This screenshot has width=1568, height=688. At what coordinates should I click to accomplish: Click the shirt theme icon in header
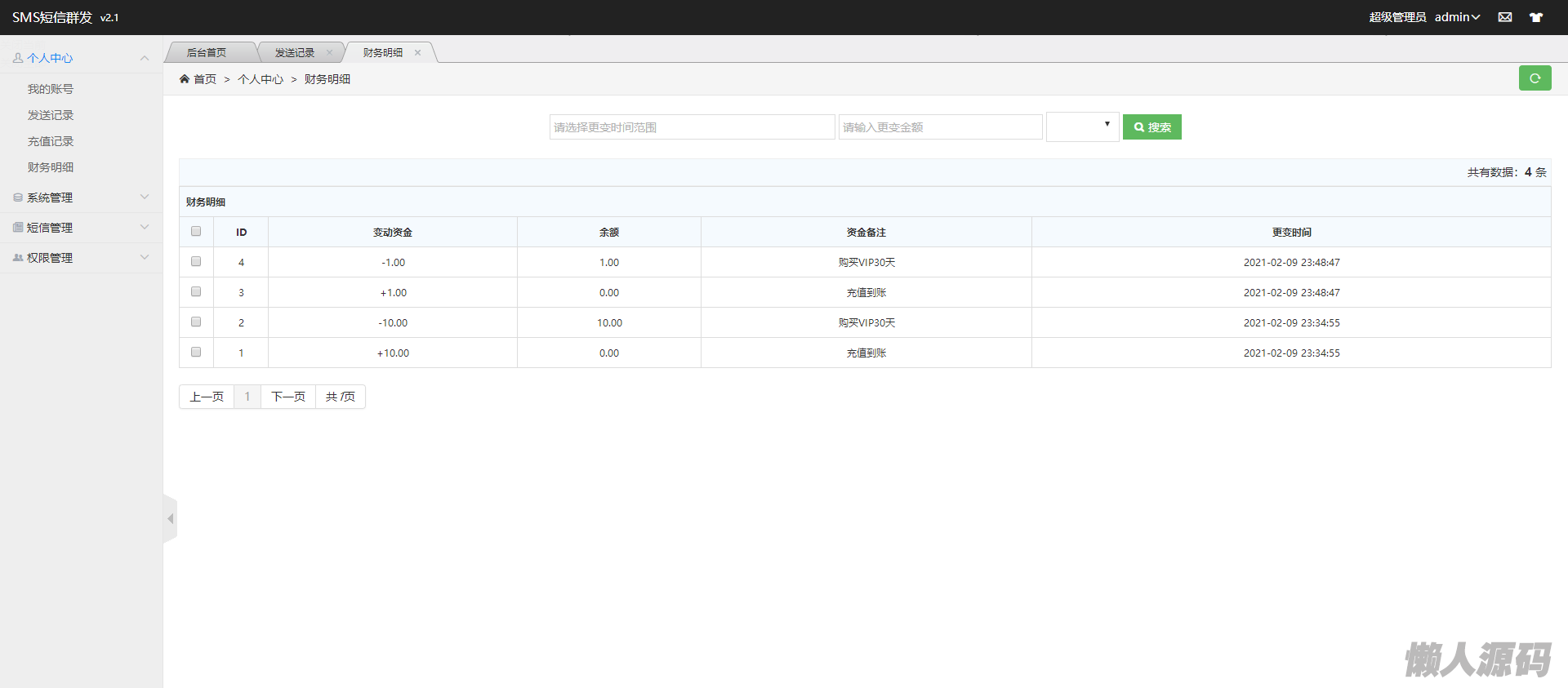(1535, 17)
